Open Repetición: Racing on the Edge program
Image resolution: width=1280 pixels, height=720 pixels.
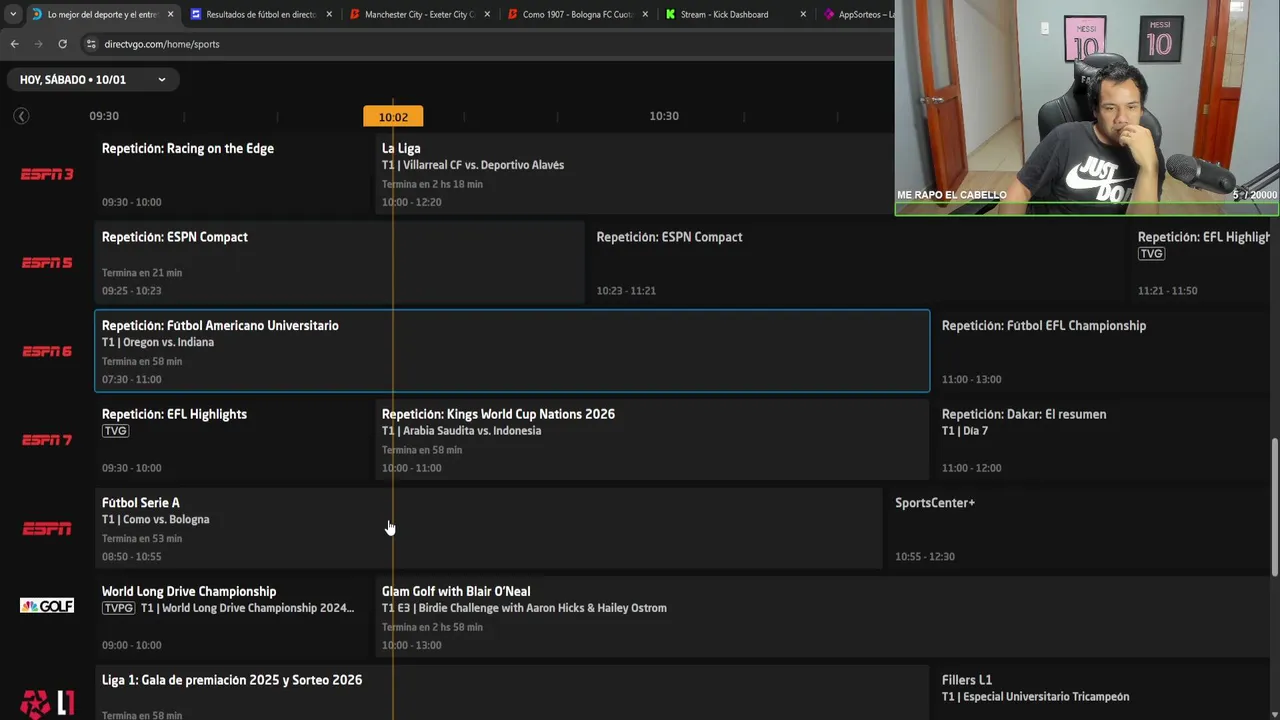click(x=234, y=174)
